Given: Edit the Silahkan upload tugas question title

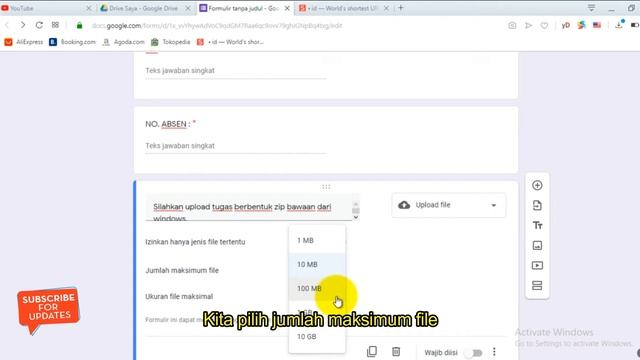Looking at the screenshot, I should (249, 207).
